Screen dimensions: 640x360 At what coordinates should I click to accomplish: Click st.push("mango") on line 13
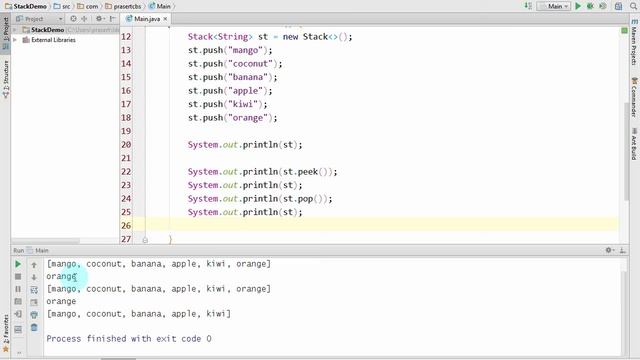[230, 50]
